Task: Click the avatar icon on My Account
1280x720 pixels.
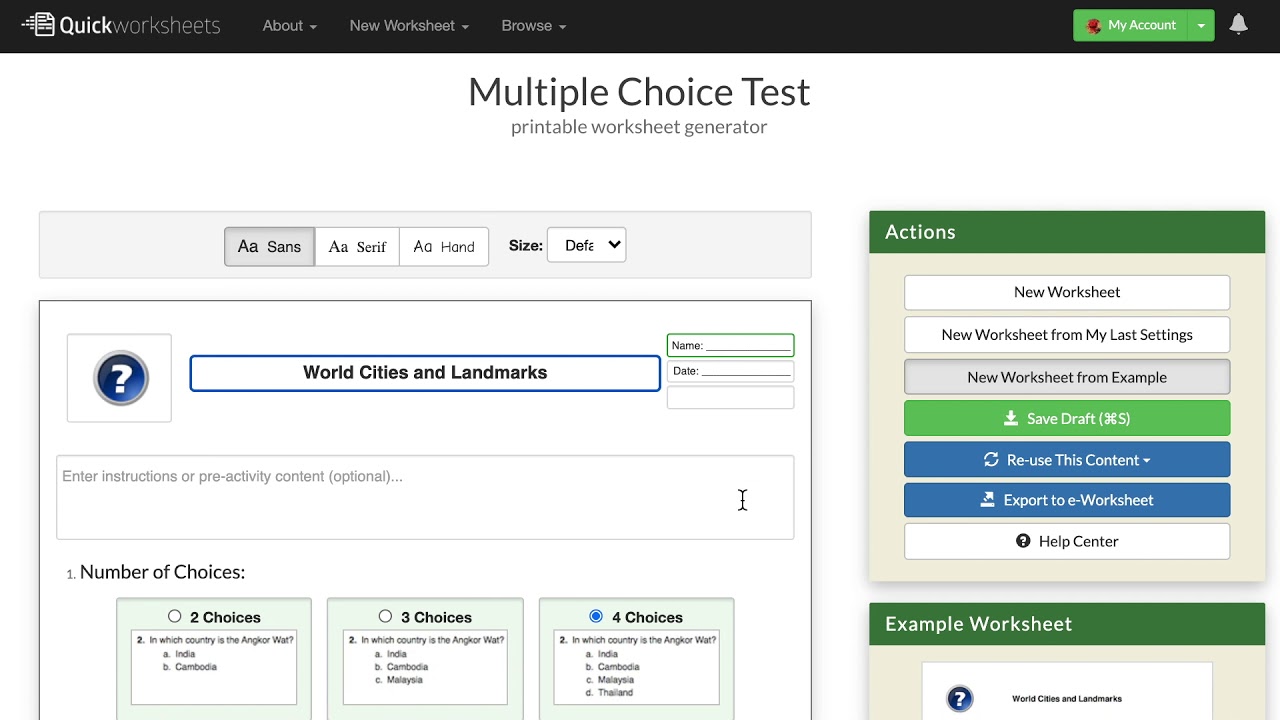Action: click(1093, 26)
